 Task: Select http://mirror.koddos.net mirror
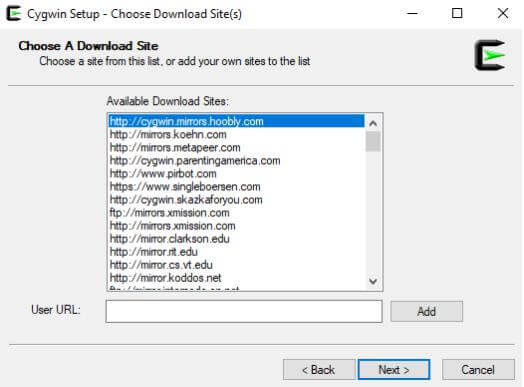(x=237, y=278)
